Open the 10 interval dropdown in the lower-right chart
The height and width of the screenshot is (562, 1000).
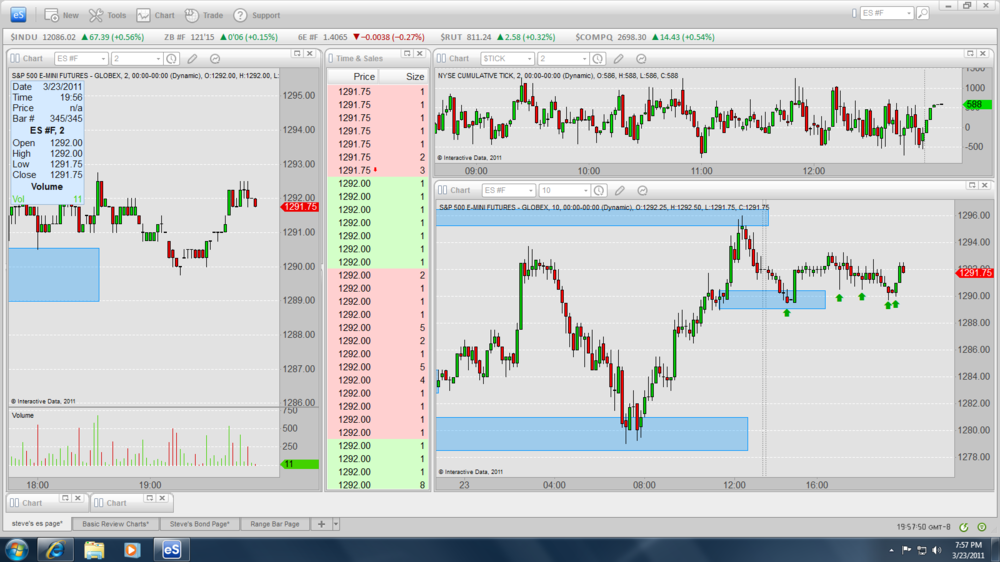click(585, 191)
